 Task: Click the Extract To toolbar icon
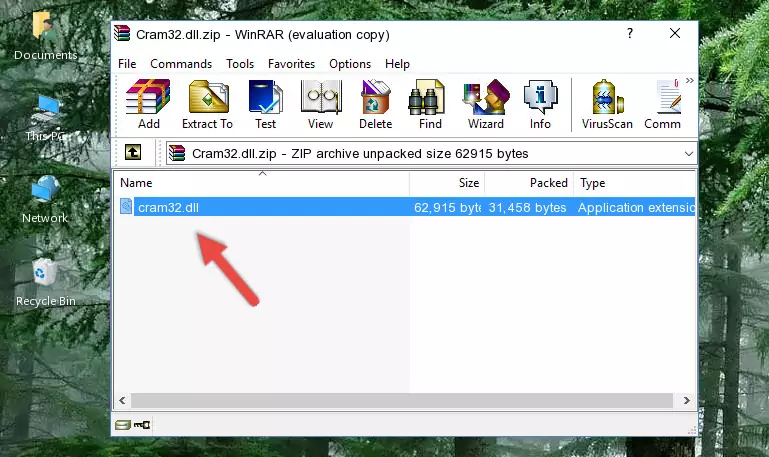[208, 97]
